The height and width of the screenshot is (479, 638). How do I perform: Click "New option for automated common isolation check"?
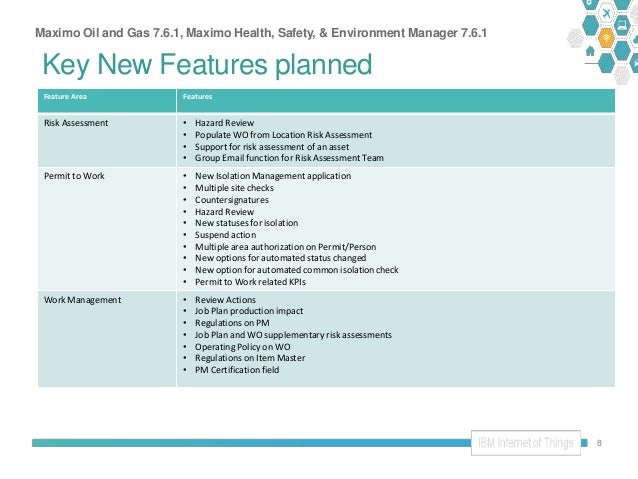pyautogui.click(x=297, y=270)
